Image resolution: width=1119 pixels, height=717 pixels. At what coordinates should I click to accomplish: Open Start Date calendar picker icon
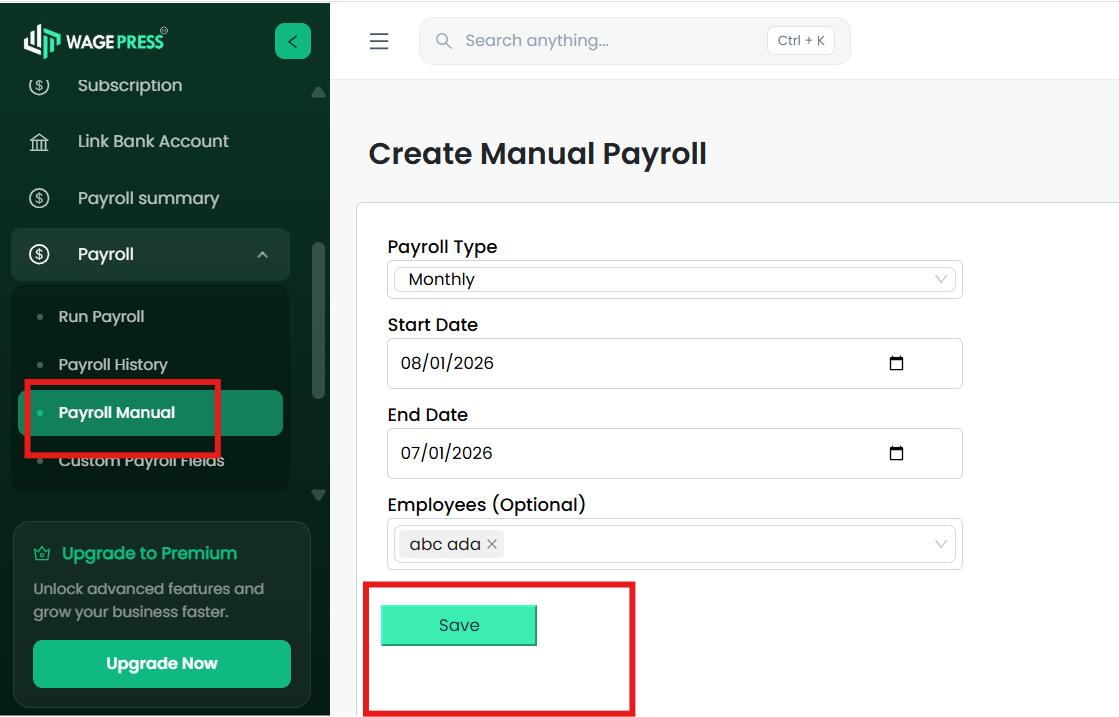[896, 363]
